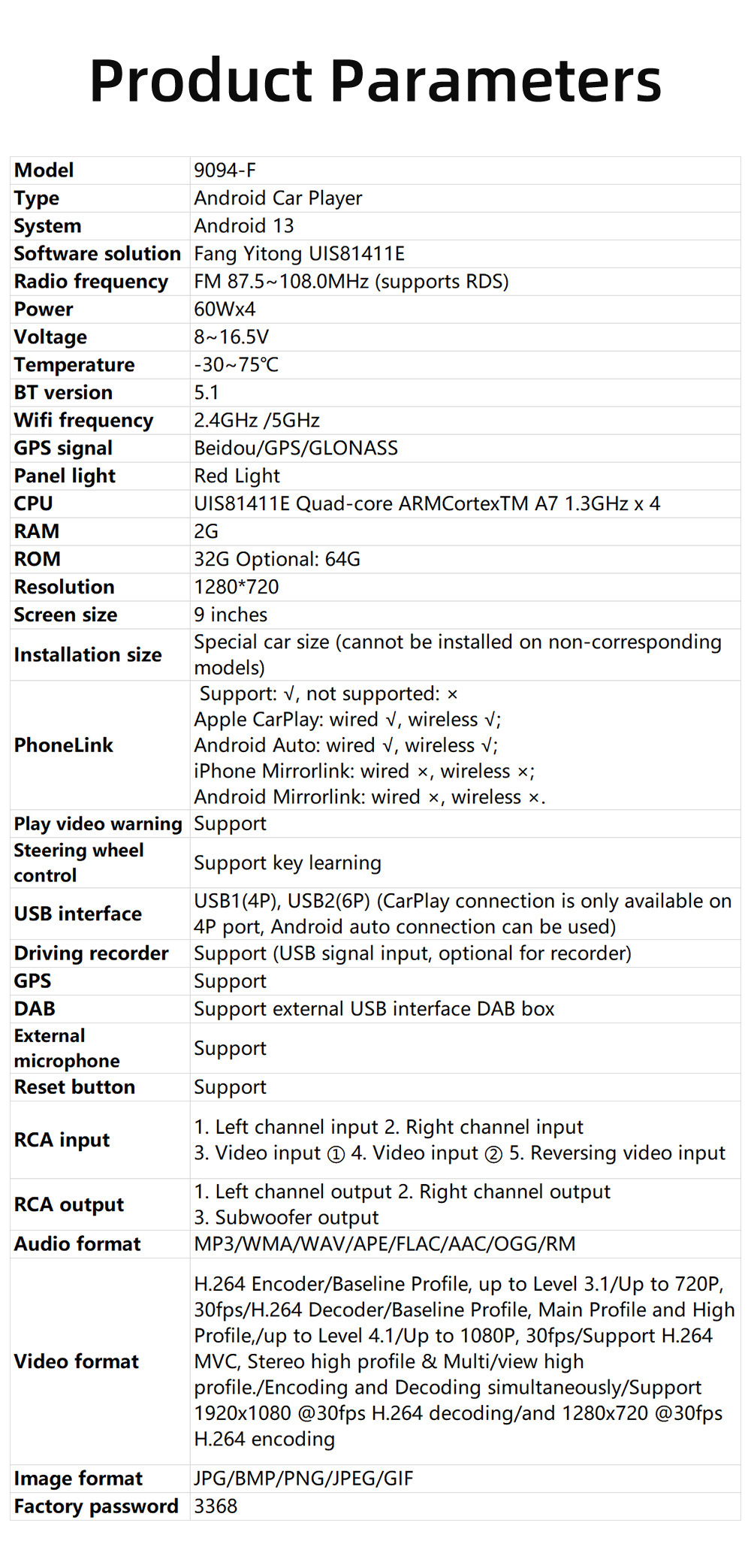
Task: Click the "Software solution" row label
Action: (98, 254)
